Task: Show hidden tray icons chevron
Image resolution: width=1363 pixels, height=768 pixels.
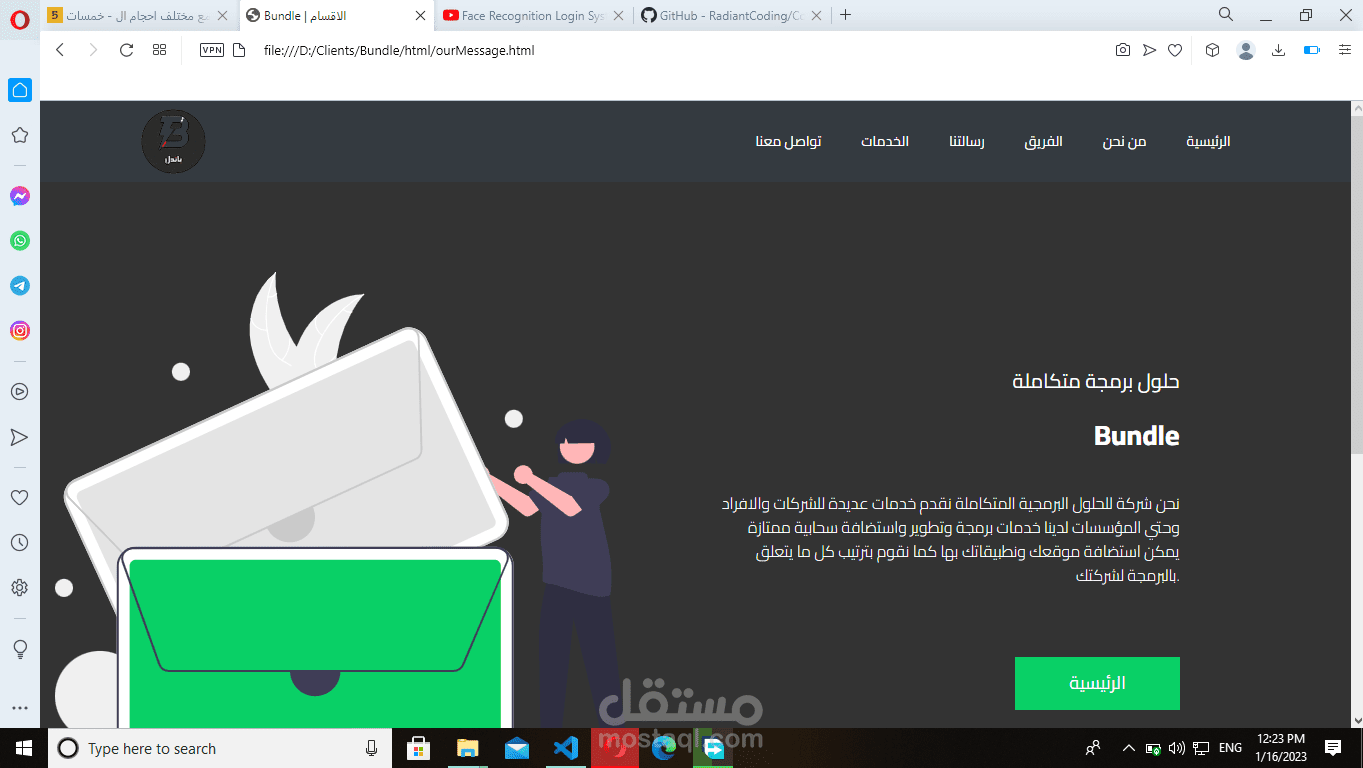Action: click(x=1128, y=748)
